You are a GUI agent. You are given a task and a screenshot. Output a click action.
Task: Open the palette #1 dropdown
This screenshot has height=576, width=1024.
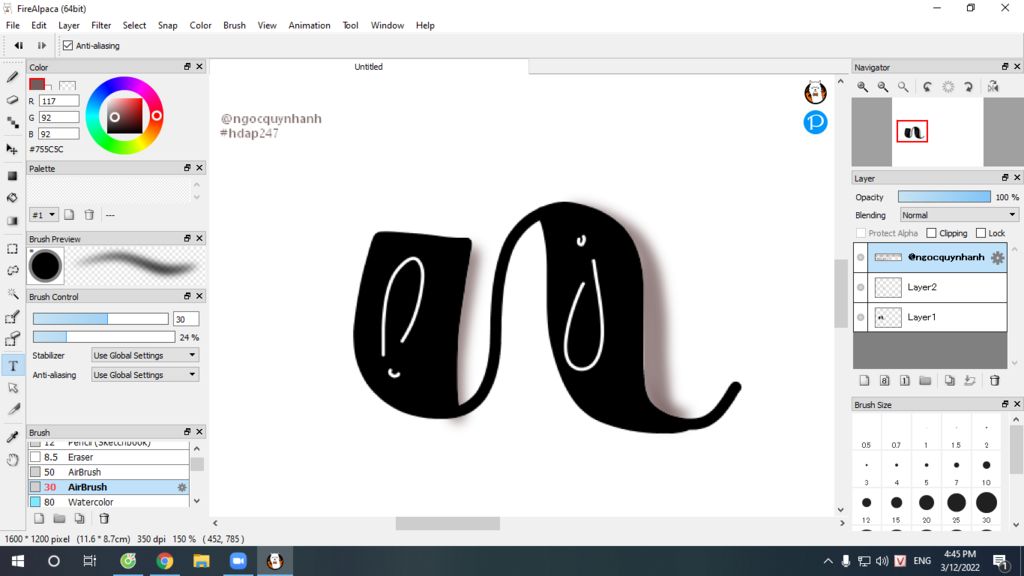[44, 215]
